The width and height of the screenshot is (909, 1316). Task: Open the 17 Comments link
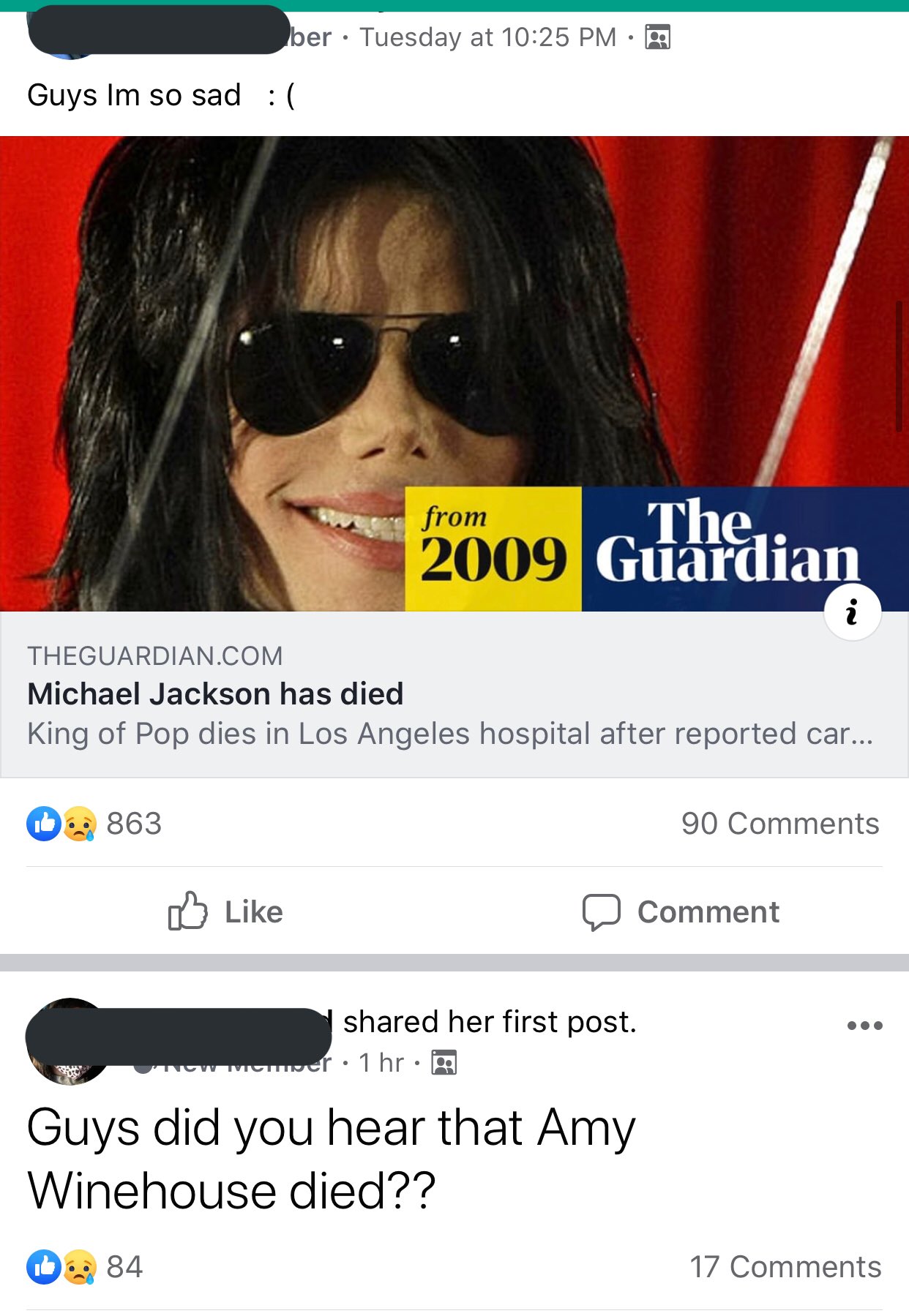coord(785,1267)
